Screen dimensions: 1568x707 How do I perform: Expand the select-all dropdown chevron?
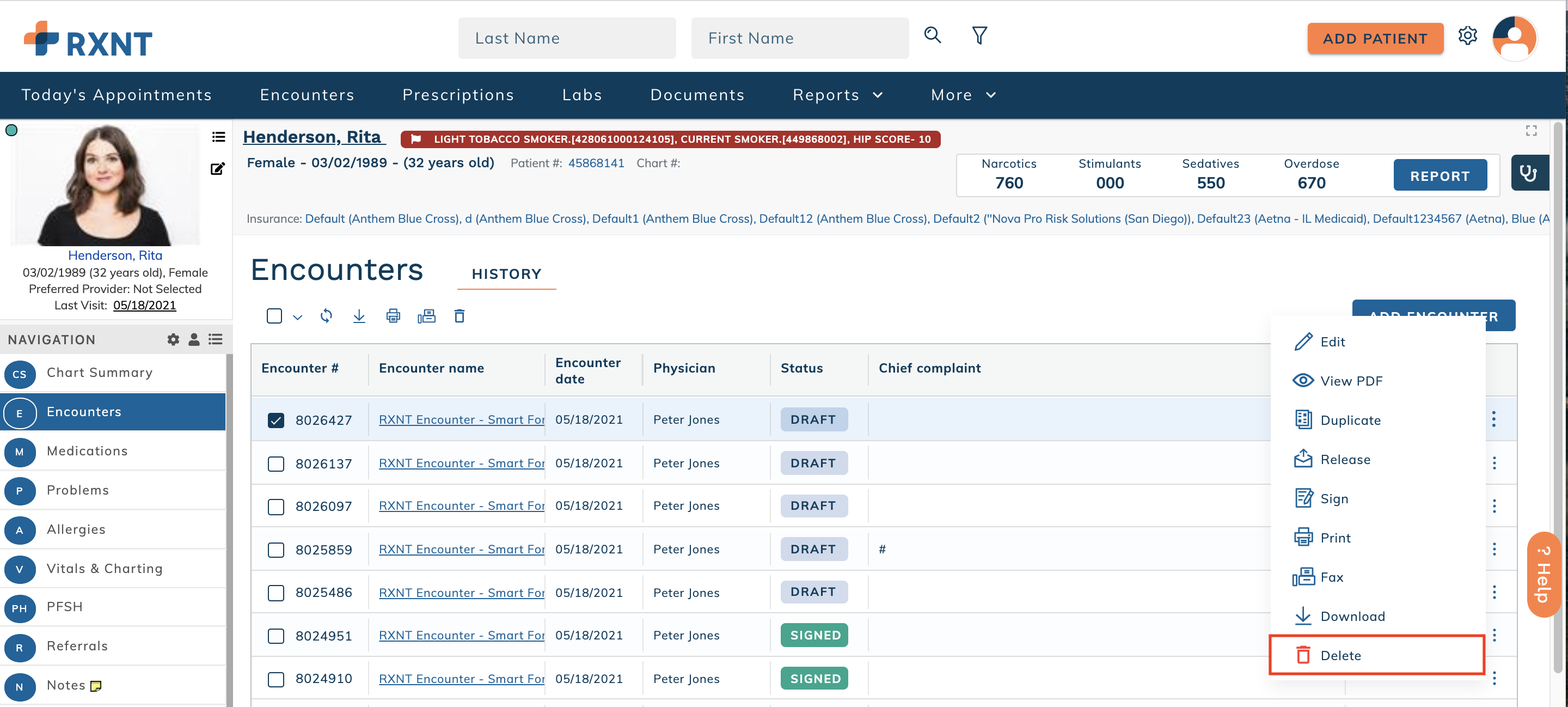[298, 316]
